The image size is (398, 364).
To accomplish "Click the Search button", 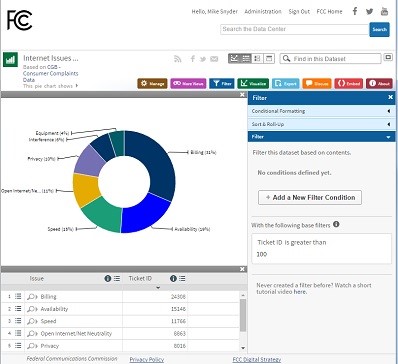I will 379,29.
